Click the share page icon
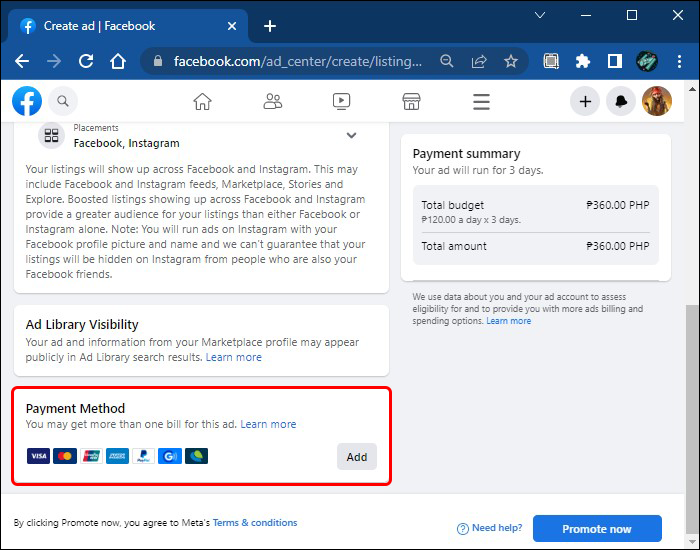Screen dimensions: 700x550 tap(479, 61)
